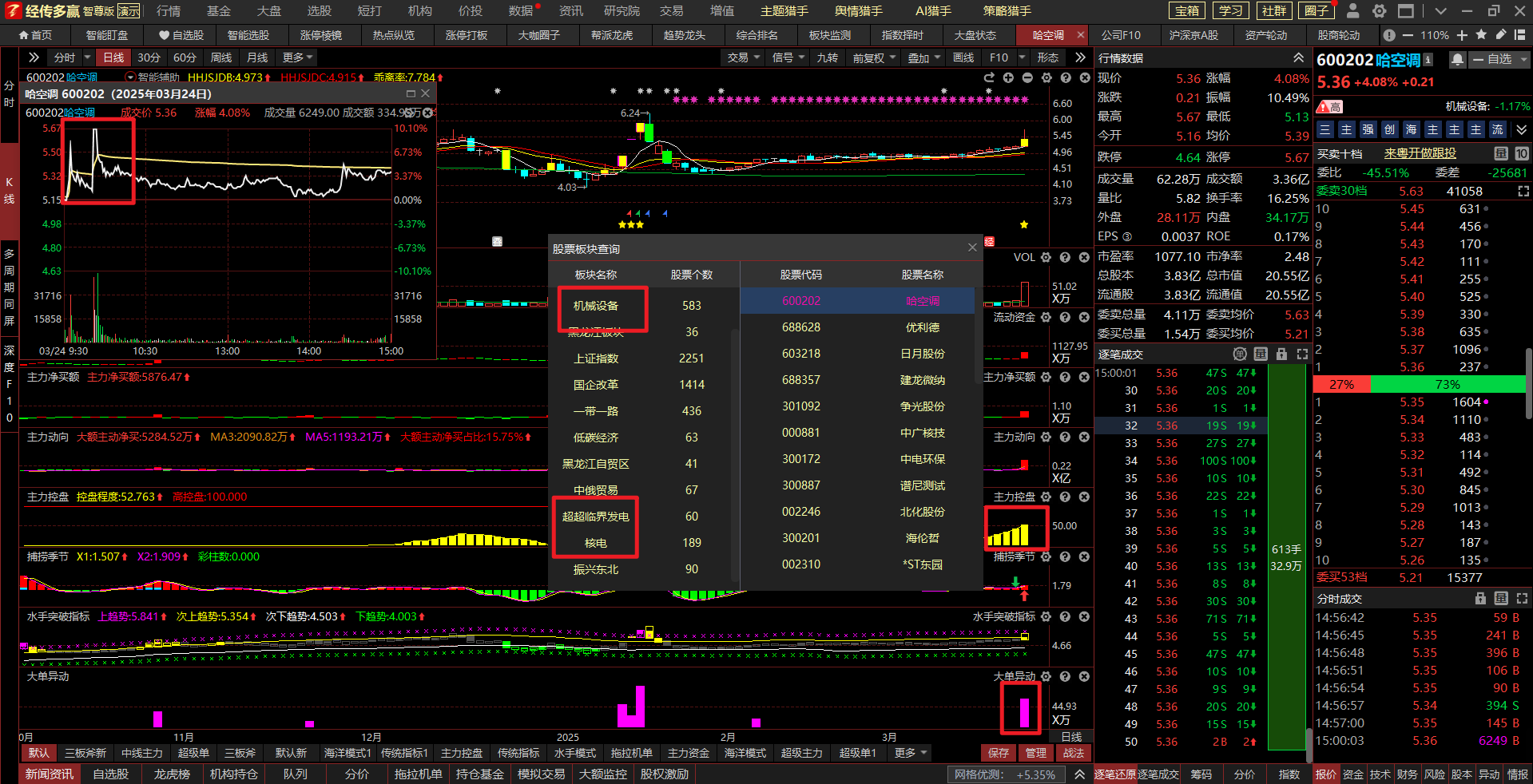The image size is (1533, 784).
Task: Click the favorite star icon in tab bar
Action: 1481,35
